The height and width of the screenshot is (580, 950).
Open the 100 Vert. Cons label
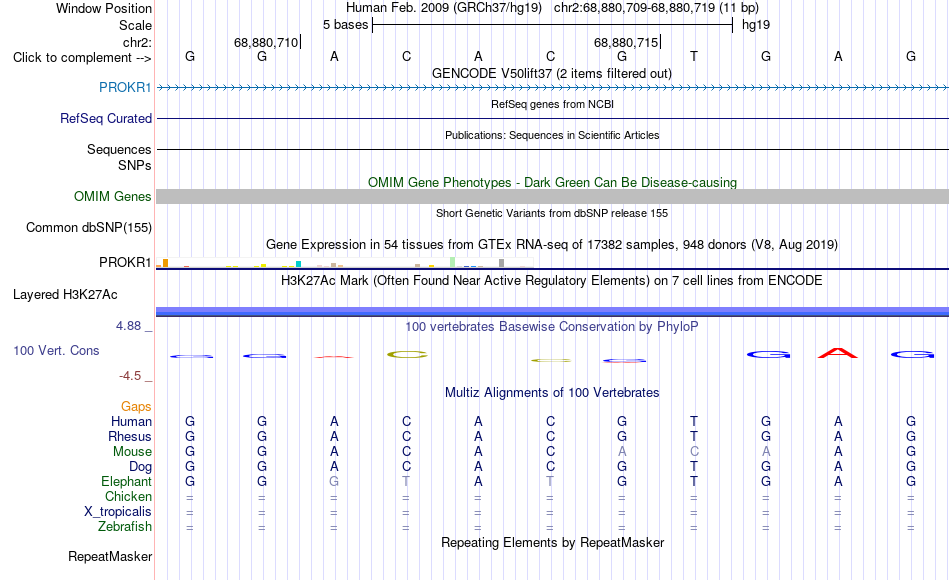click(56, 350)
